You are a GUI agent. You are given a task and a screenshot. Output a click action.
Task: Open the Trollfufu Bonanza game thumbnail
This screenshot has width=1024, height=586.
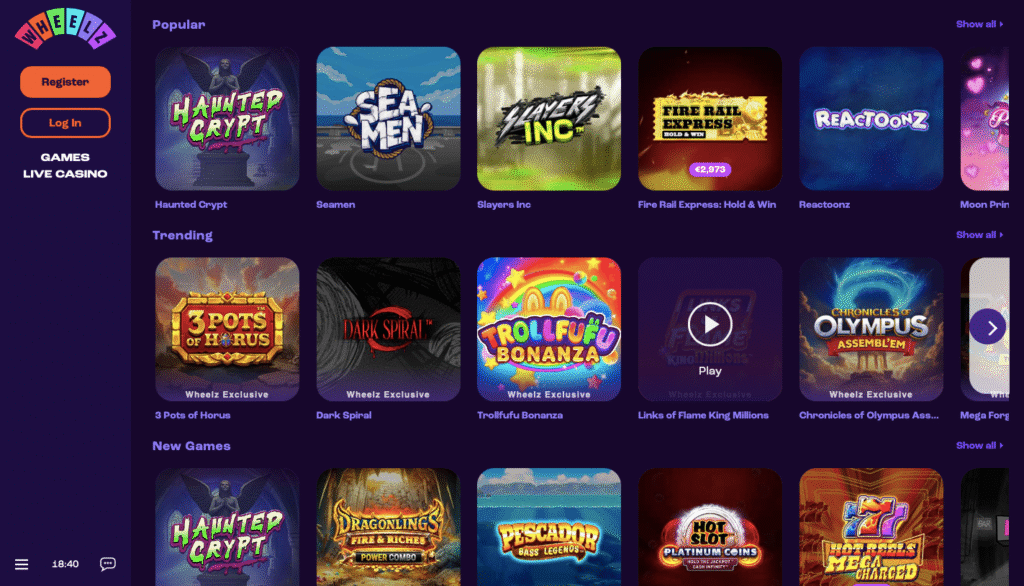point(549,329)
